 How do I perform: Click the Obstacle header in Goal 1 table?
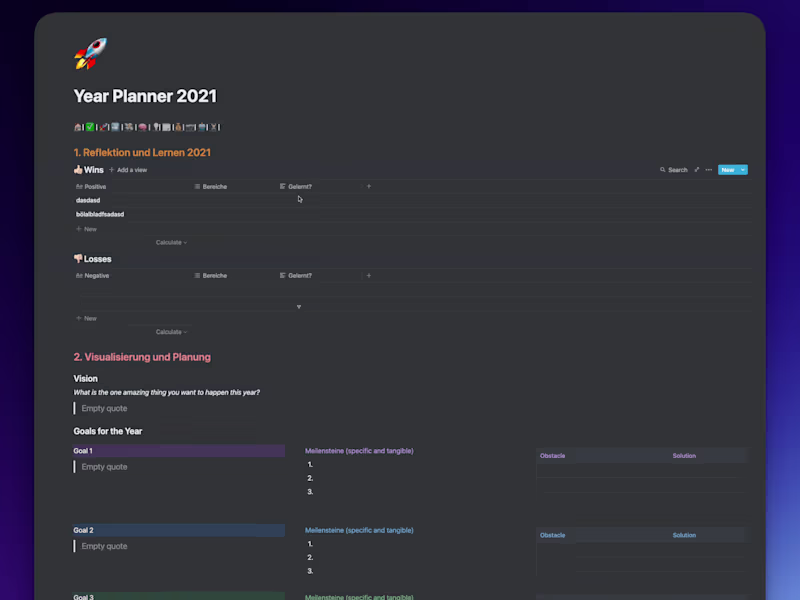coord(553,456)
